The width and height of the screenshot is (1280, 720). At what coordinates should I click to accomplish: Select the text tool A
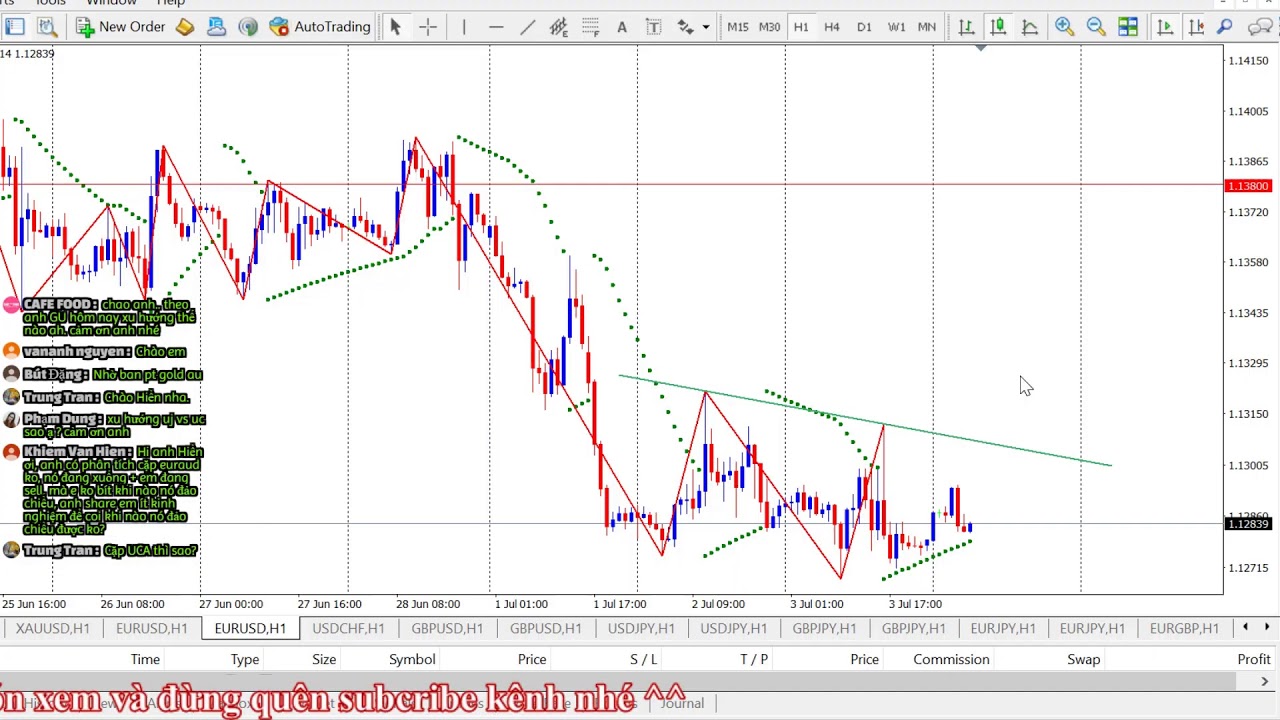[622, 27]
